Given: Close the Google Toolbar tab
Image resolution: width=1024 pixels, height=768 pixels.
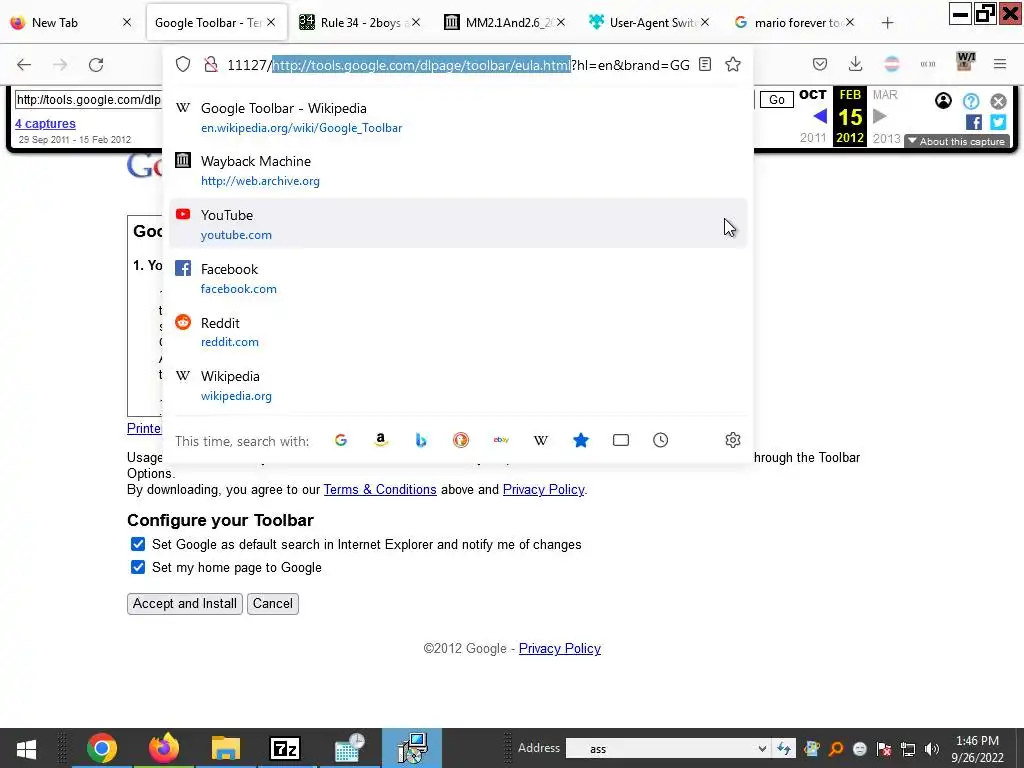Looking at the screenshot, I should [271, 23].
